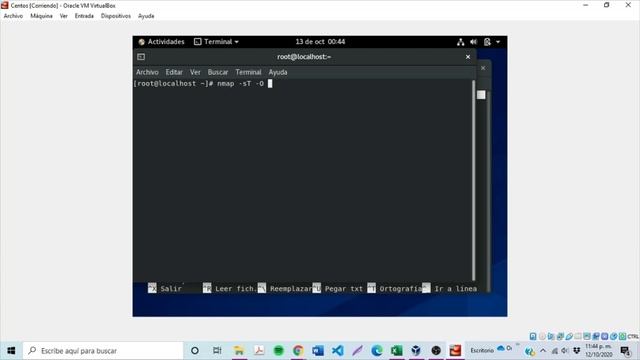Click the Escribe aquí para buscar box
640x360 pixels.
[103, 351]
